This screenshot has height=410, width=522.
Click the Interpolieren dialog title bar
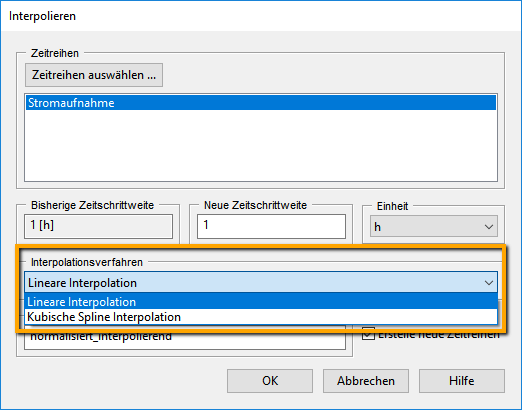(x=261, y=16)
